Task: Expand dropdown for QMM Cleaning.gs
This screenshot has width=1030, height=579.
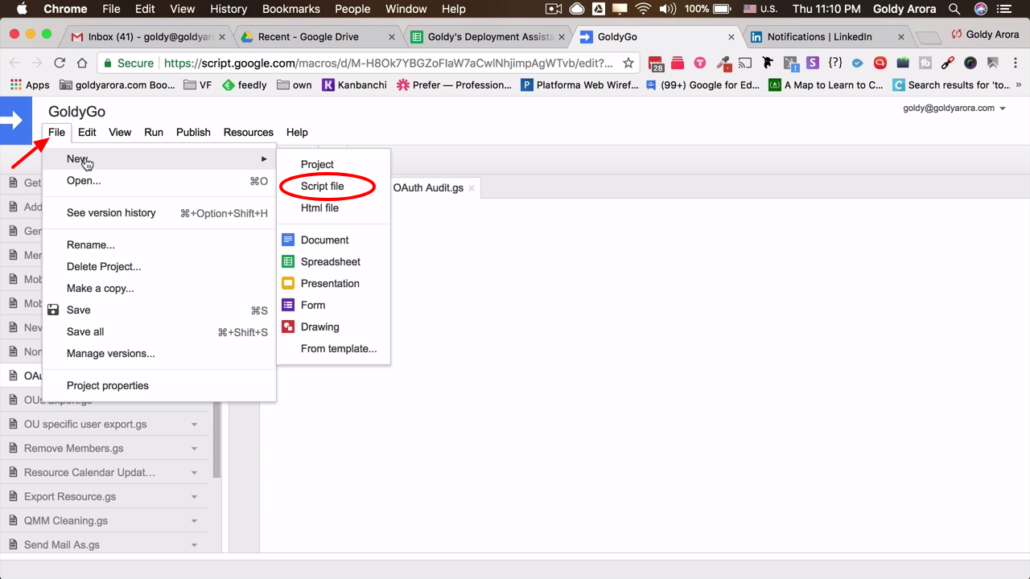Action: (194, 521)
